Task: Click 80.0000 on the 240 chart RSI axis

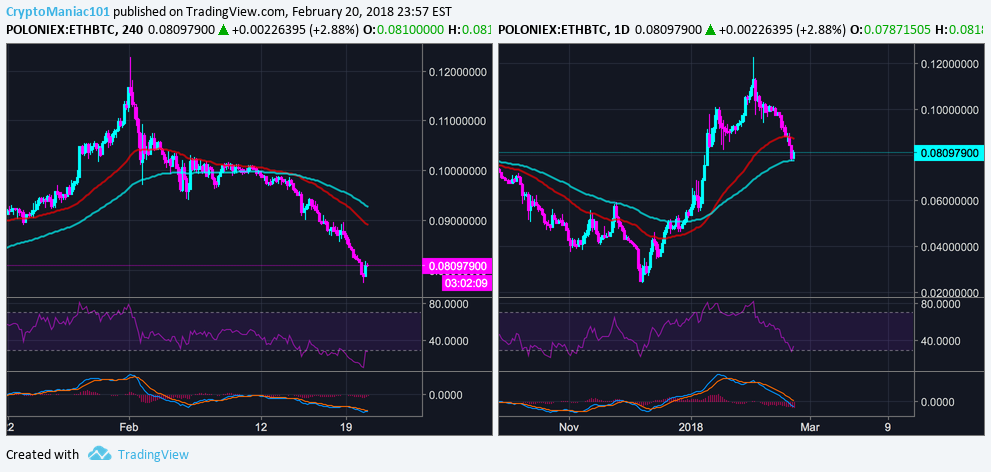Action: tap(449, 304)
